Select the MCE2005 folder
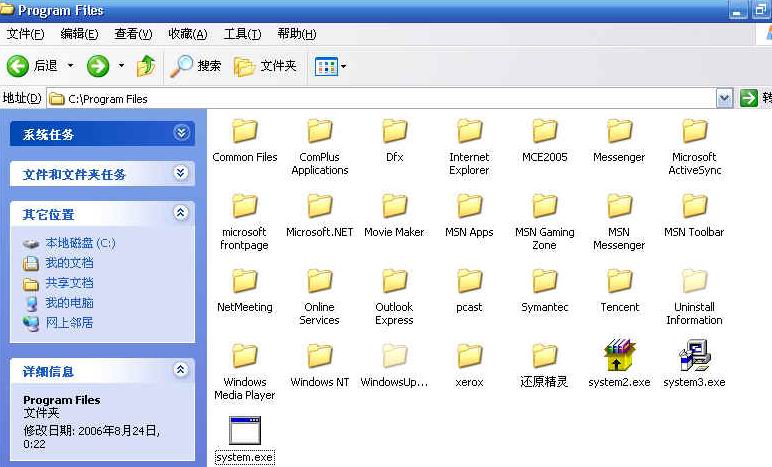Image resolution: width=772 pixels, height=467 pixels. pyautogui.click(x=545, y=141)
